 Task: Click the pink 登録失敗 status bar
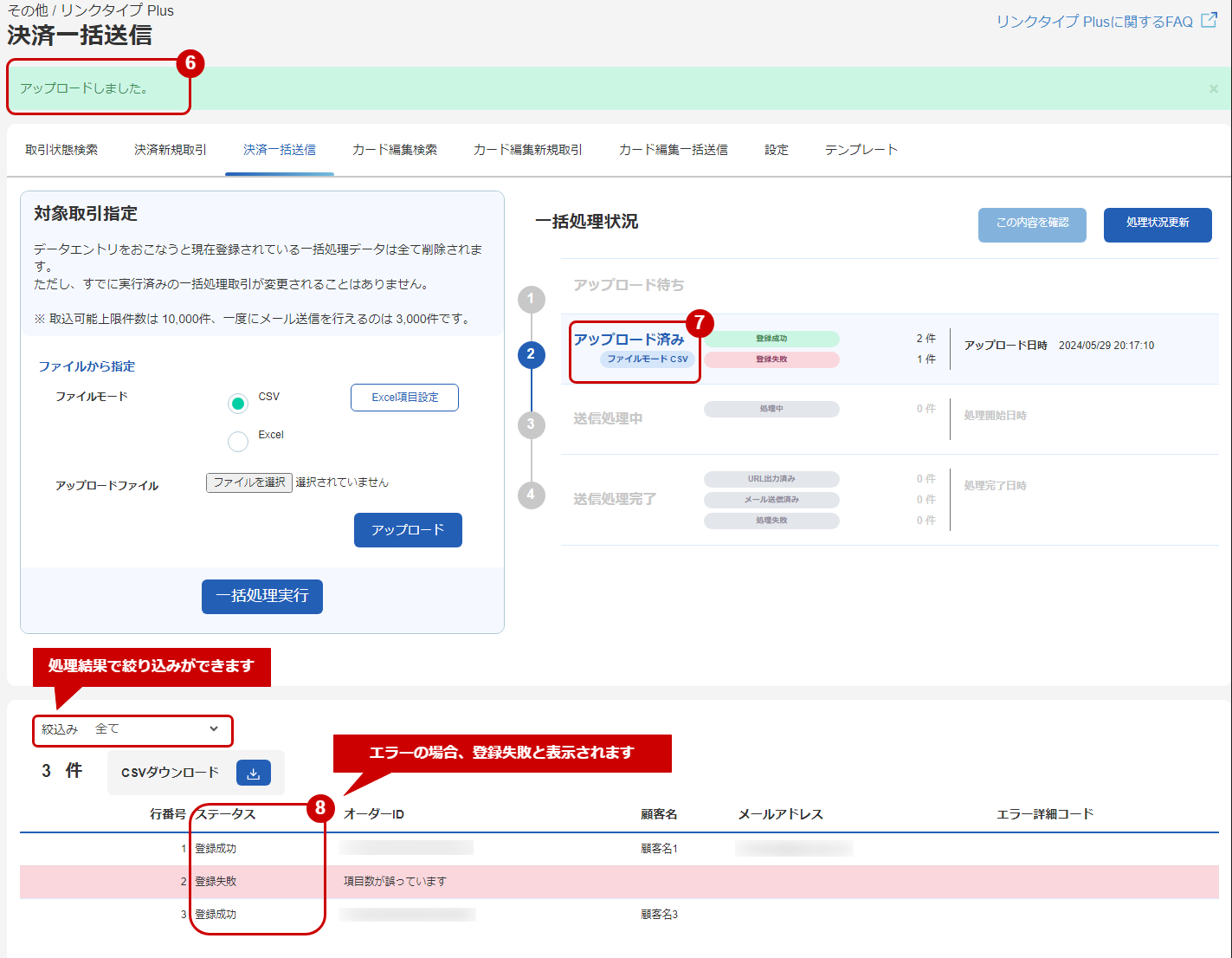771,359
